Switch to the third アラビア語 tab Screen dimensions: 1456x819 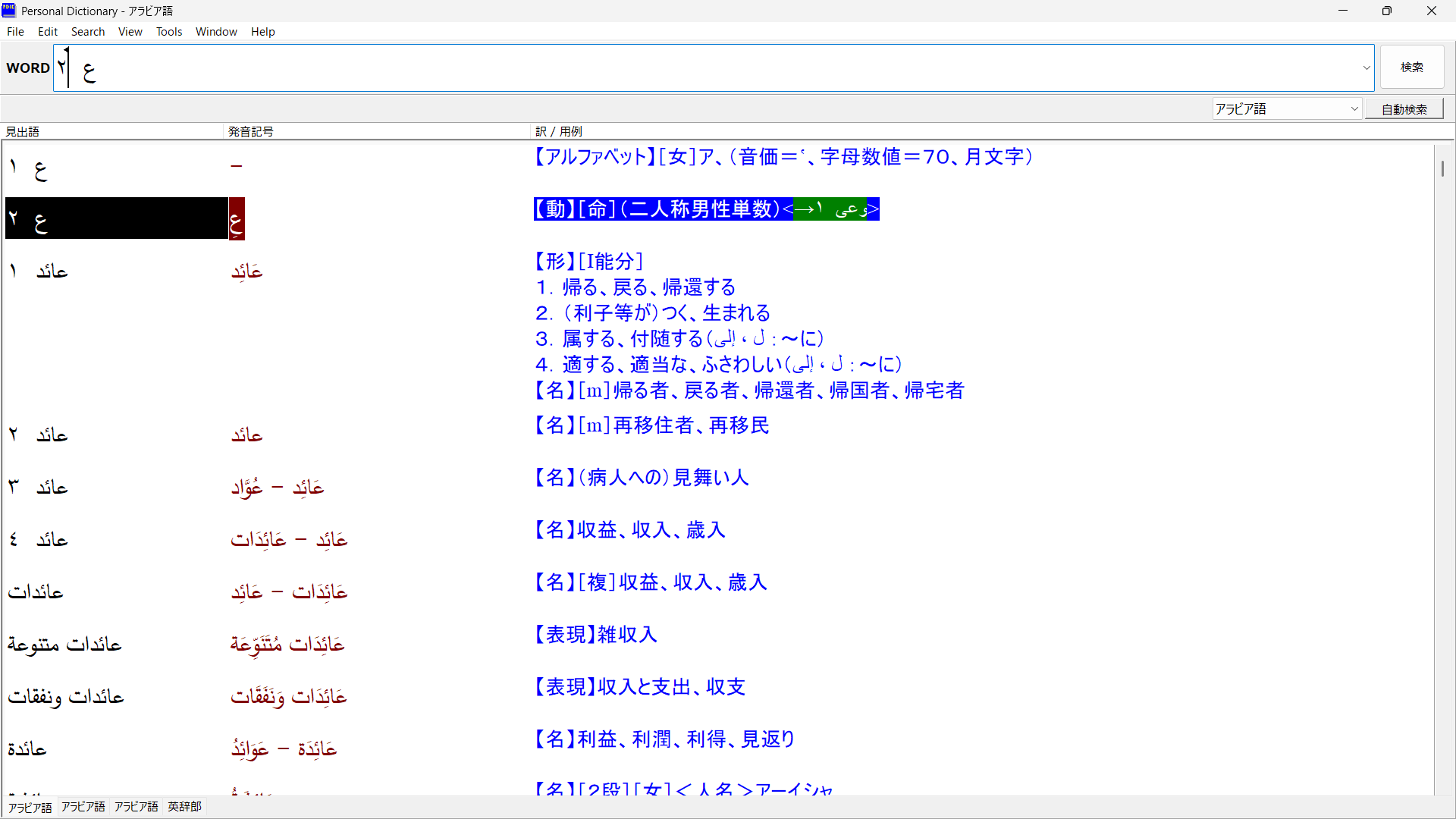point(136,807)
